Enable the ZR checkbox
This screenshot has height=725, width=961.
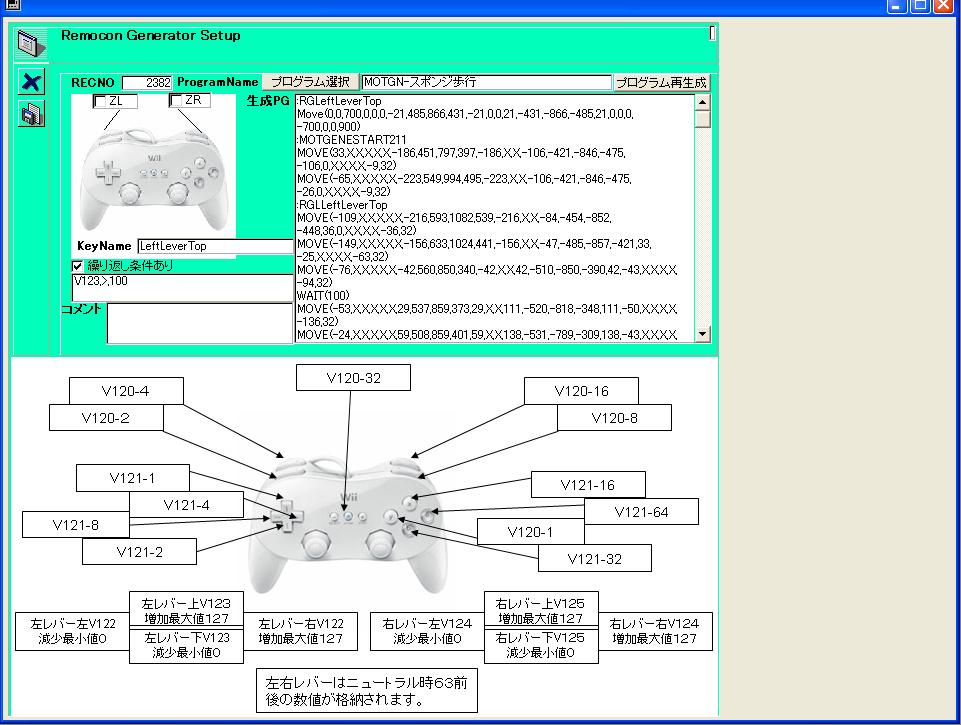coord(176,100)
